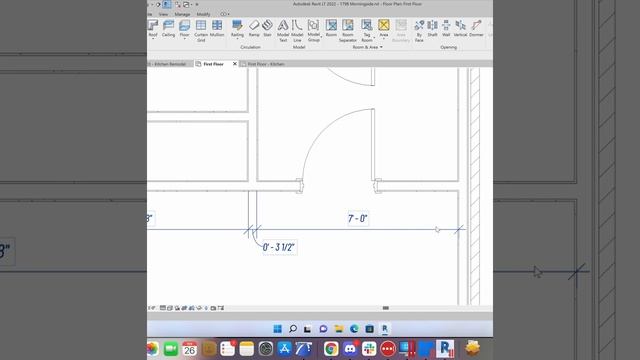
Task: Open File Explorer from Windows taskbar
Action: [339, 329]
